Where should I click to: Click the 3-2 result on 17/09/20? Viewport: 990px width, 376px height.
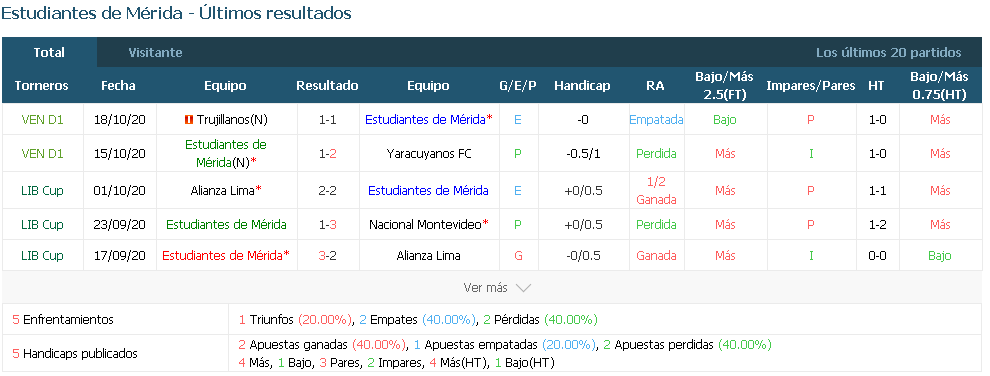327,256
